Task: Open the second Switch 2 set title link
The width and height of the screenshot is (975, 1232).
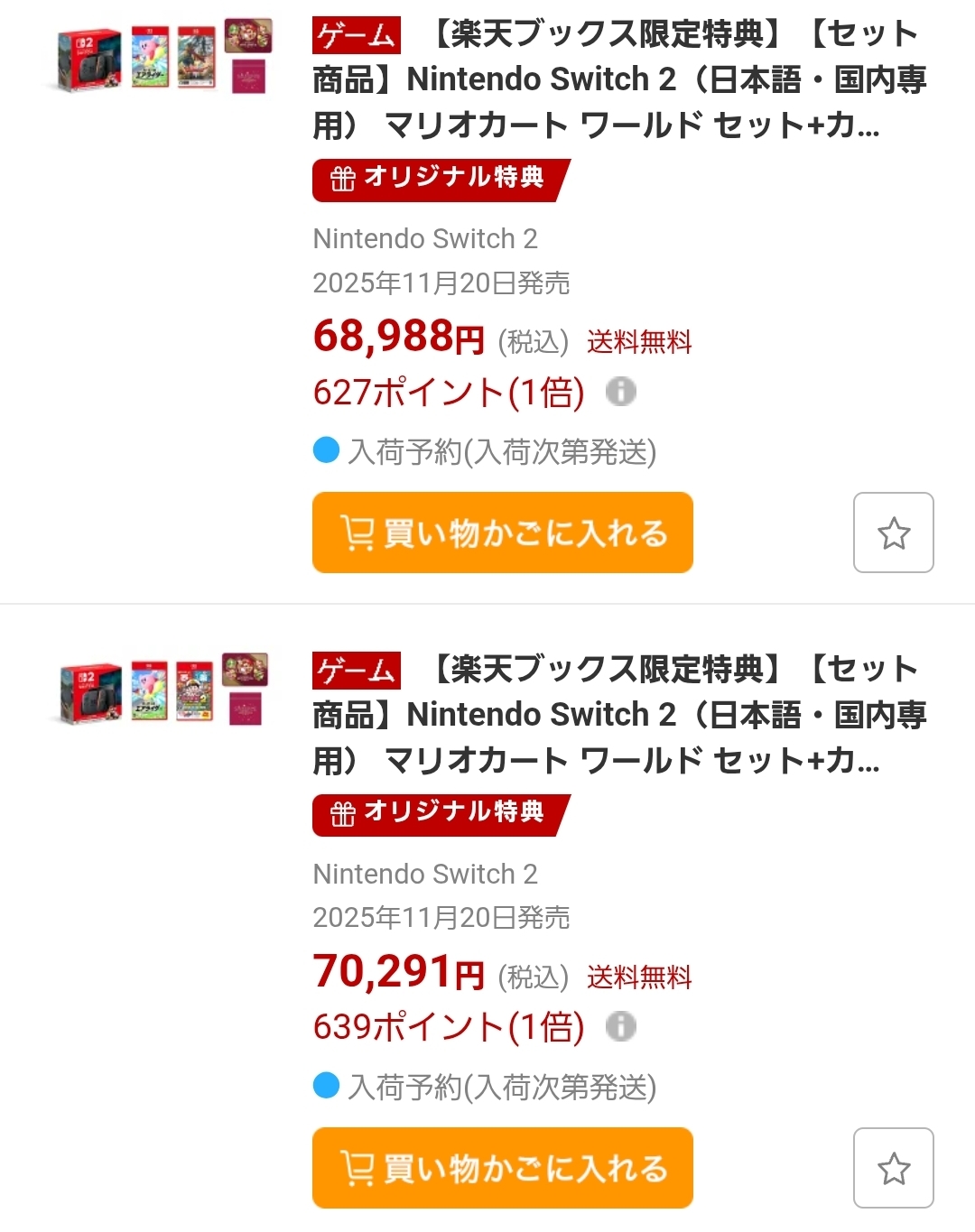Action: pyautogui.click(x=618, y=715)
